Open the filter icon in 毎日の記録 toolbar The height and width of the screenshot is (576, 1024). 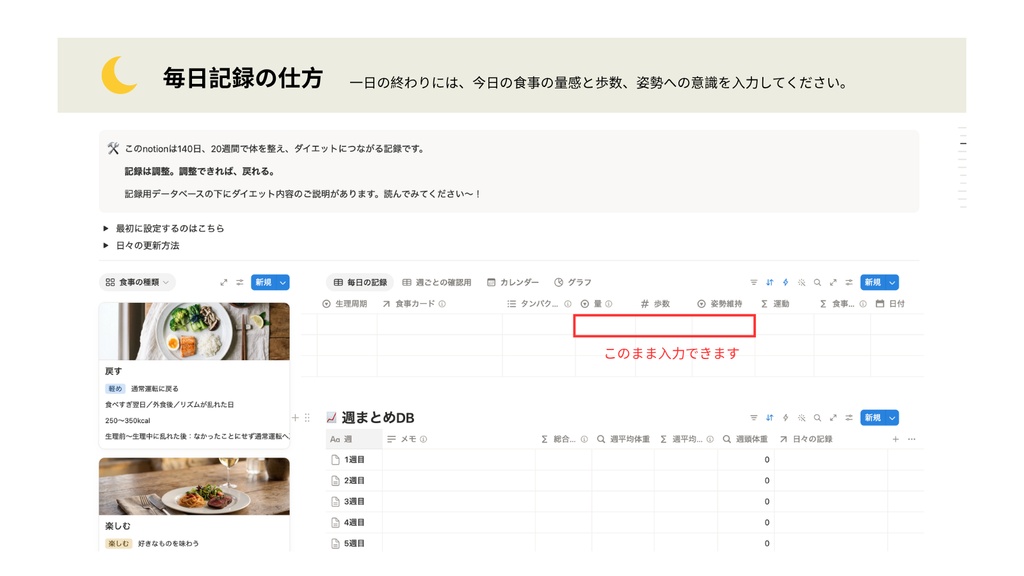point(754,282)
